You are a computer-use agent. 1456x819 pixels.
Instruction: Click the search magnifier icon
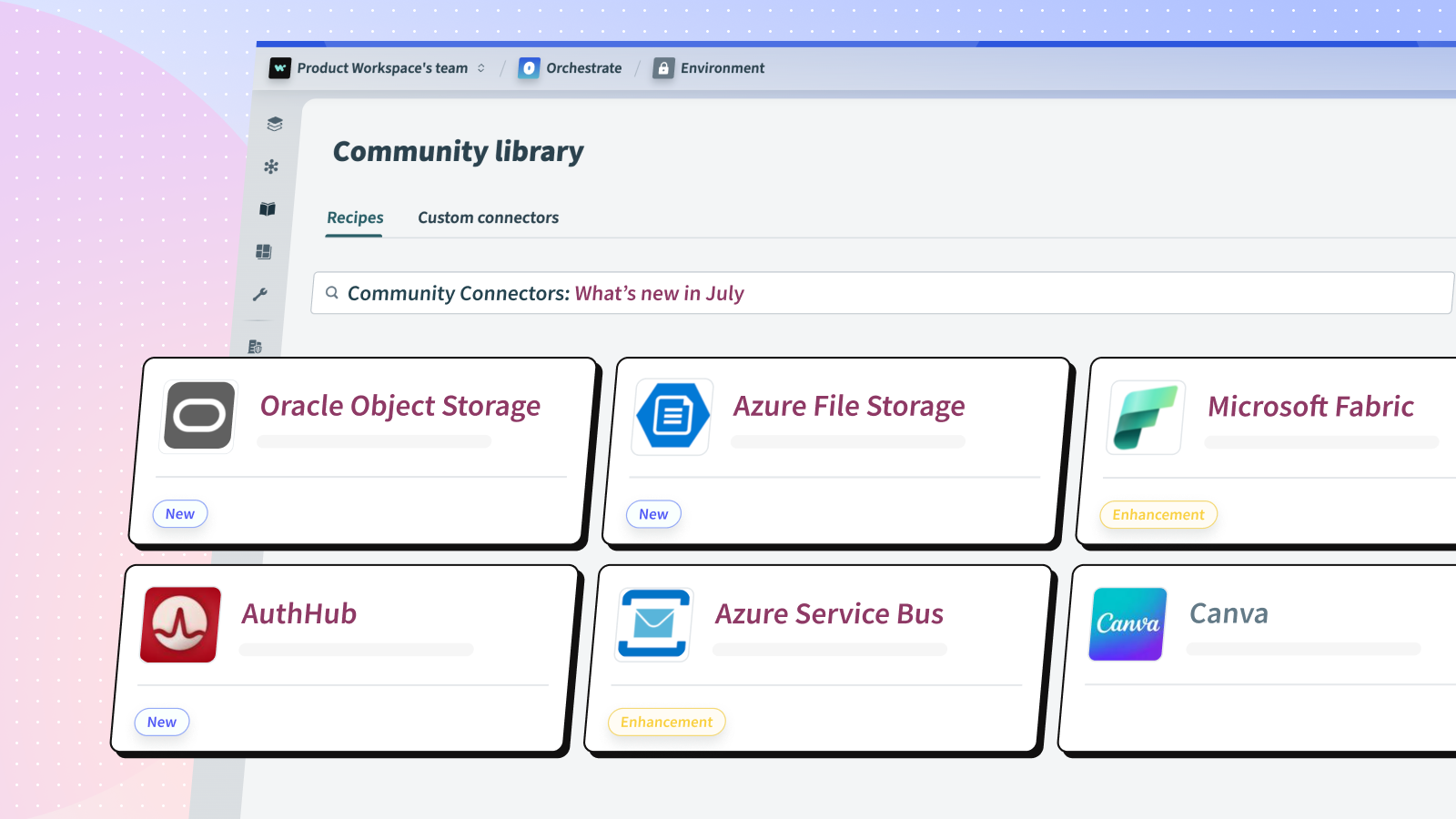[332, 293]
